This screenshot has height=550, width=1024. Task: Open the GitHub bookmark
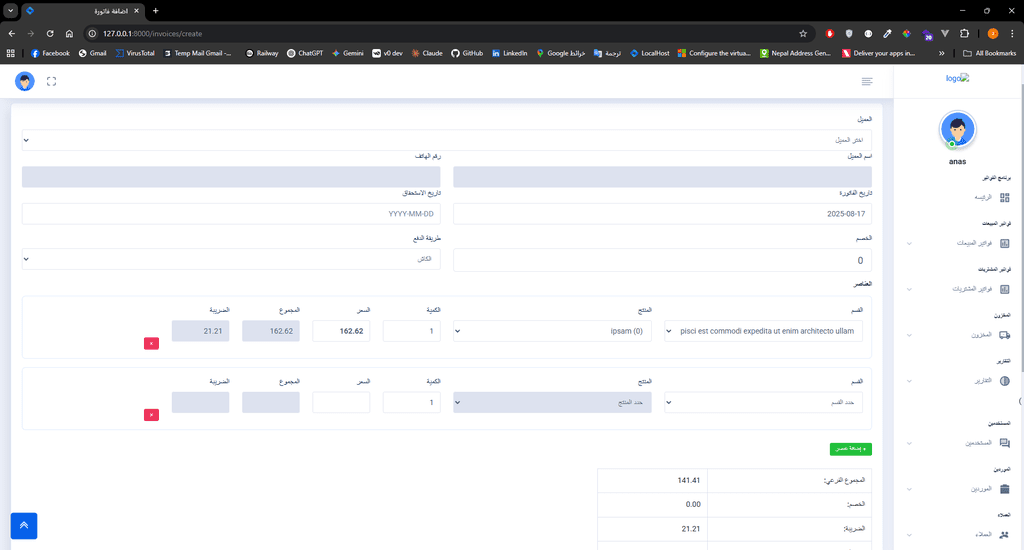pos(467,53)
